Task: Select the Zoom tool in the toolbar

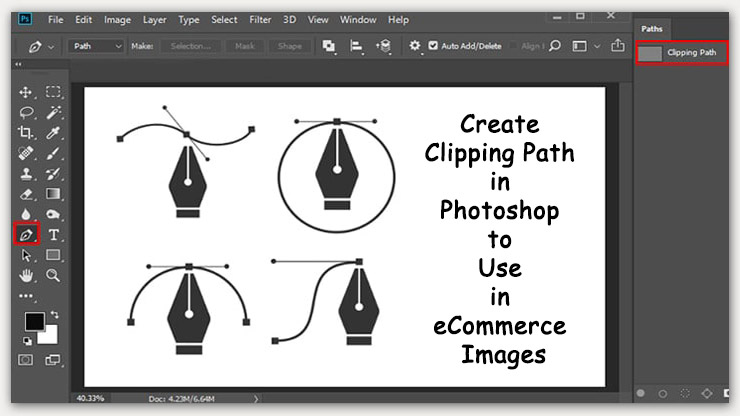Action: coord(54,275)
